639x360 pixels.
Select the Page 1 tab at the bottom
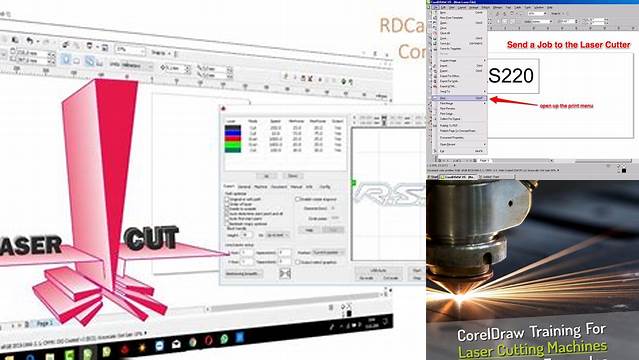tap(44, 324)
